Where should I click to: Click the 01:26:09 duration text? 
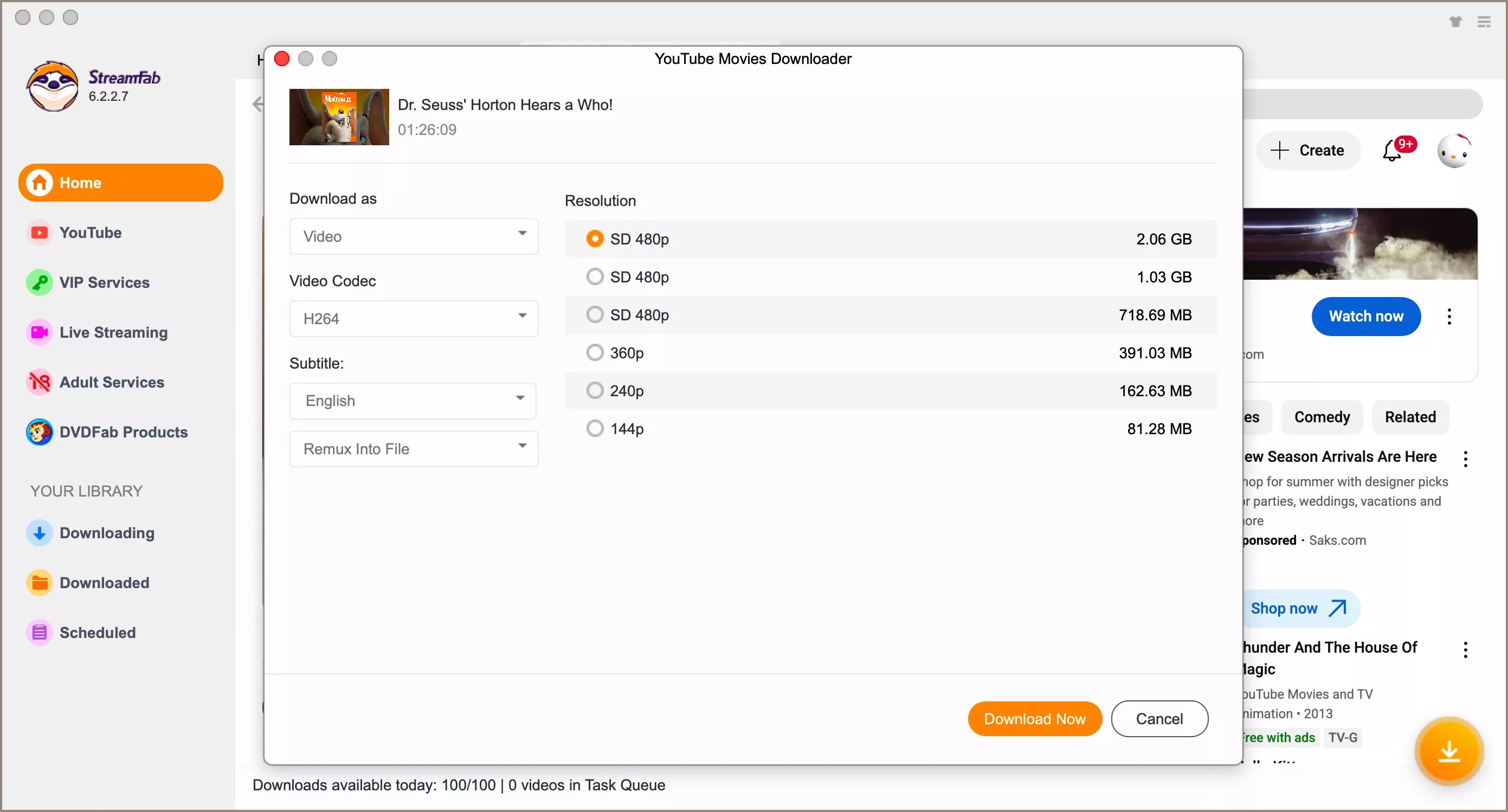[x=427, y=130]
